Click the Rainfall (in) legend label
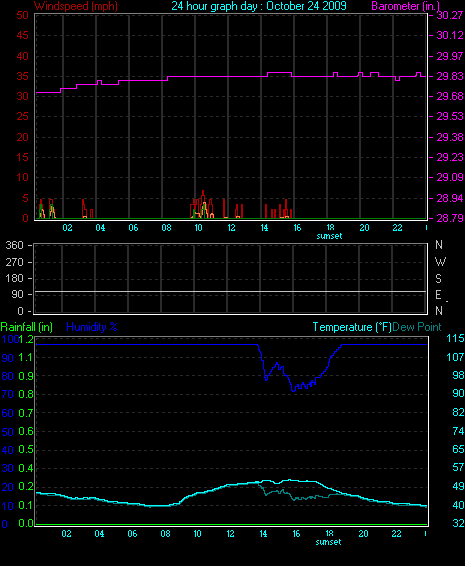The height and width of the screenshot is (566, 465). pyautogui.click(x=27, y=327)
